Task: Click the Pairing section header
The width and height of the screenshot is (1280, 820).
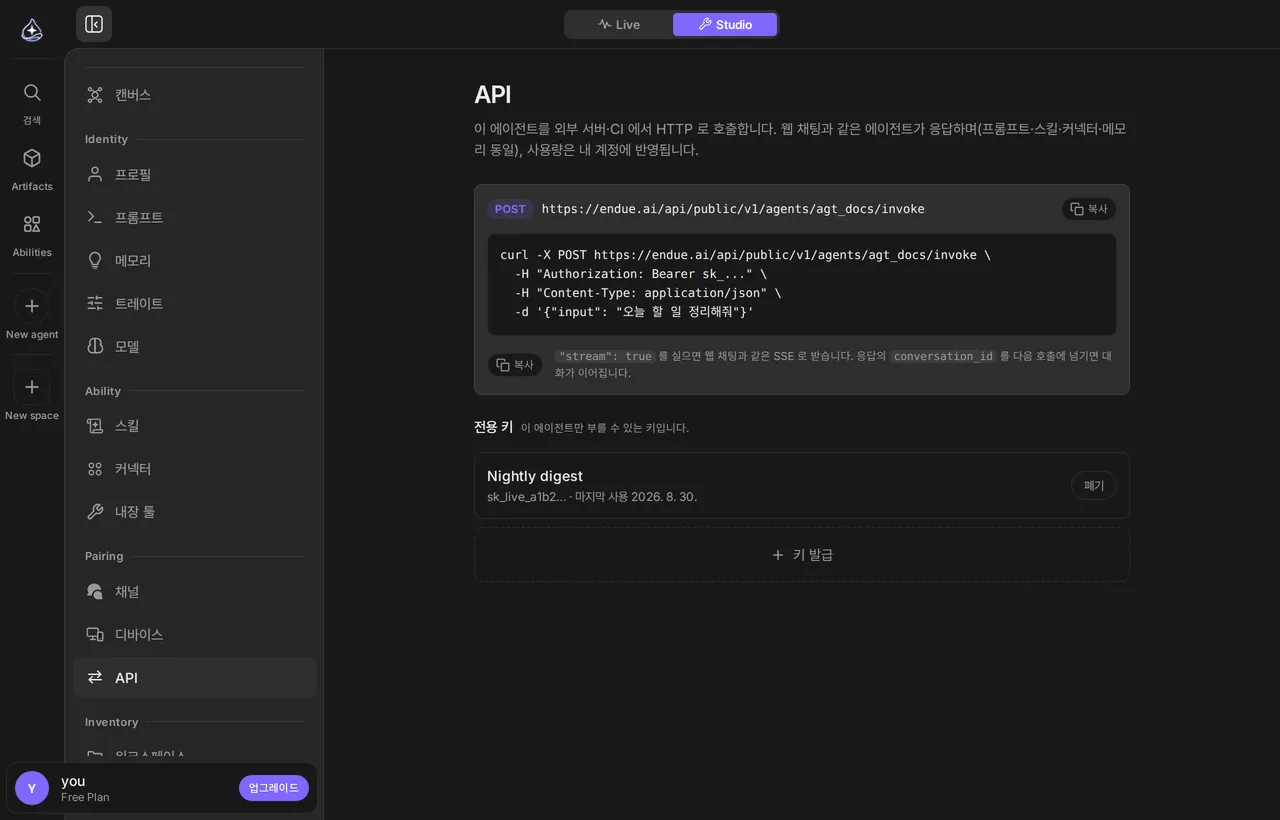Action: point(104,556)
